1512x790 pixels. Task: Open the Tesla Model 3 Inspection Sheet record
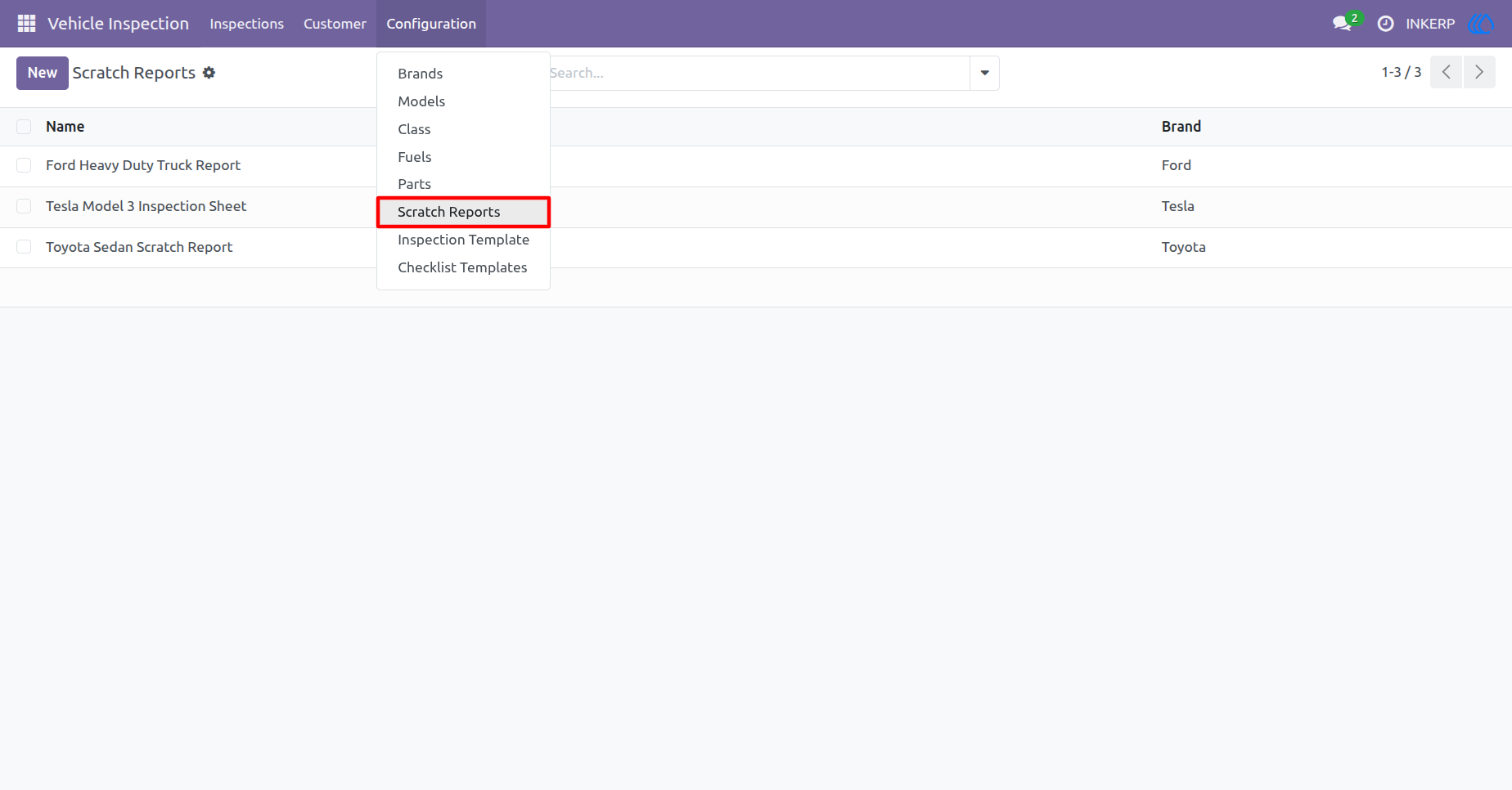[146, 206]
